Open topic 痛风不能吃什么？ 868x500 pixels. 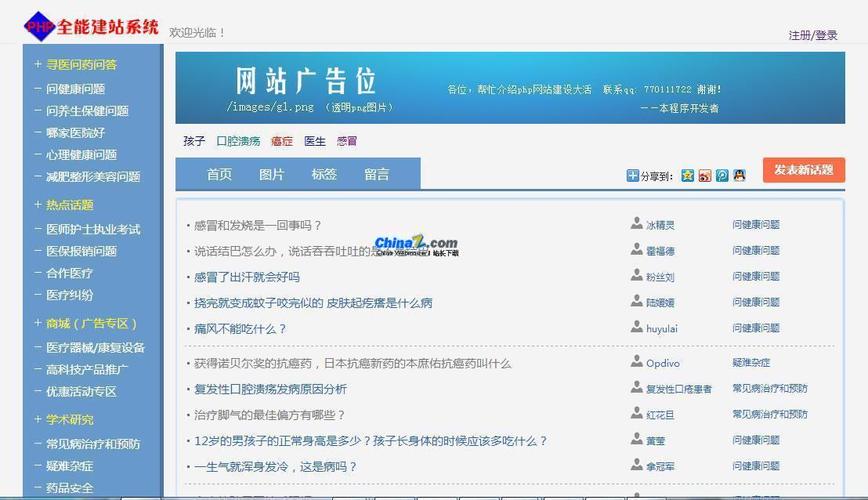(x=240, y=328)
